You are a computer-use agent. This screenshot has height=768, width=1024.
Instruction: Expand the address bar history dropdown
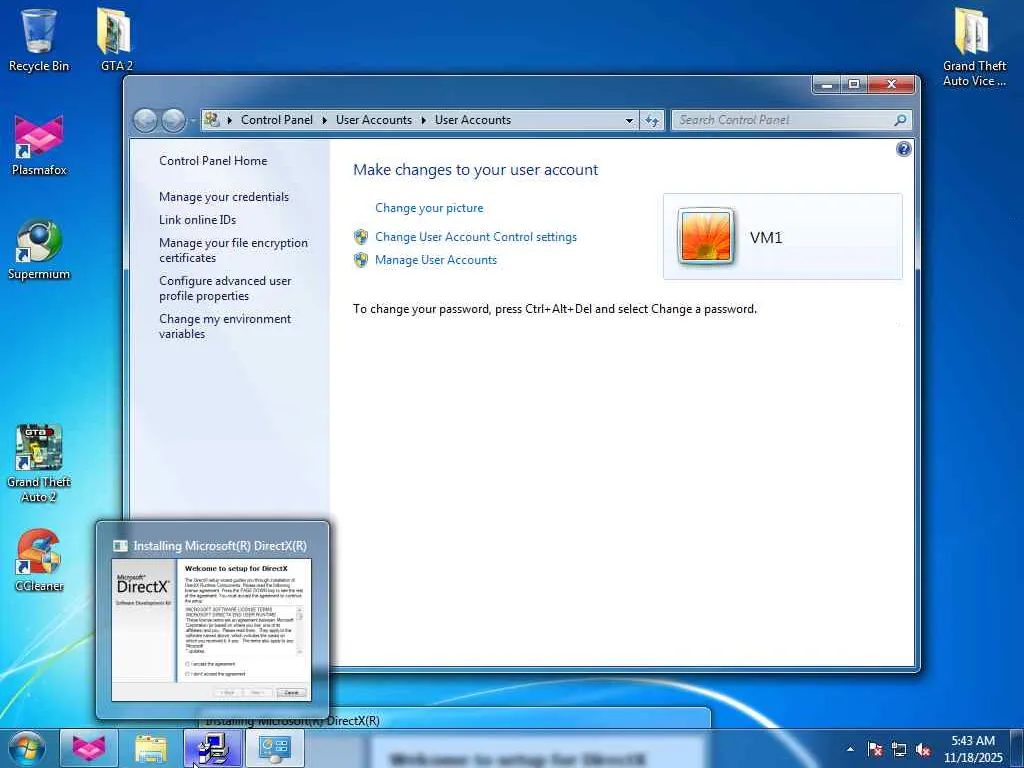point(629,120)
